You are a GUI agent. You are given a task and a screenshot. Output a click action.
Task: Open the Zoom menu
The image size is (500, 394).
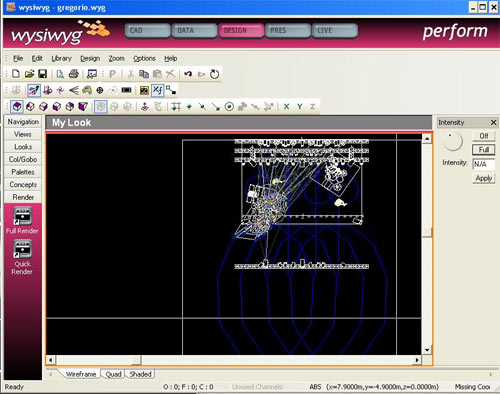(x=116, y=58)
